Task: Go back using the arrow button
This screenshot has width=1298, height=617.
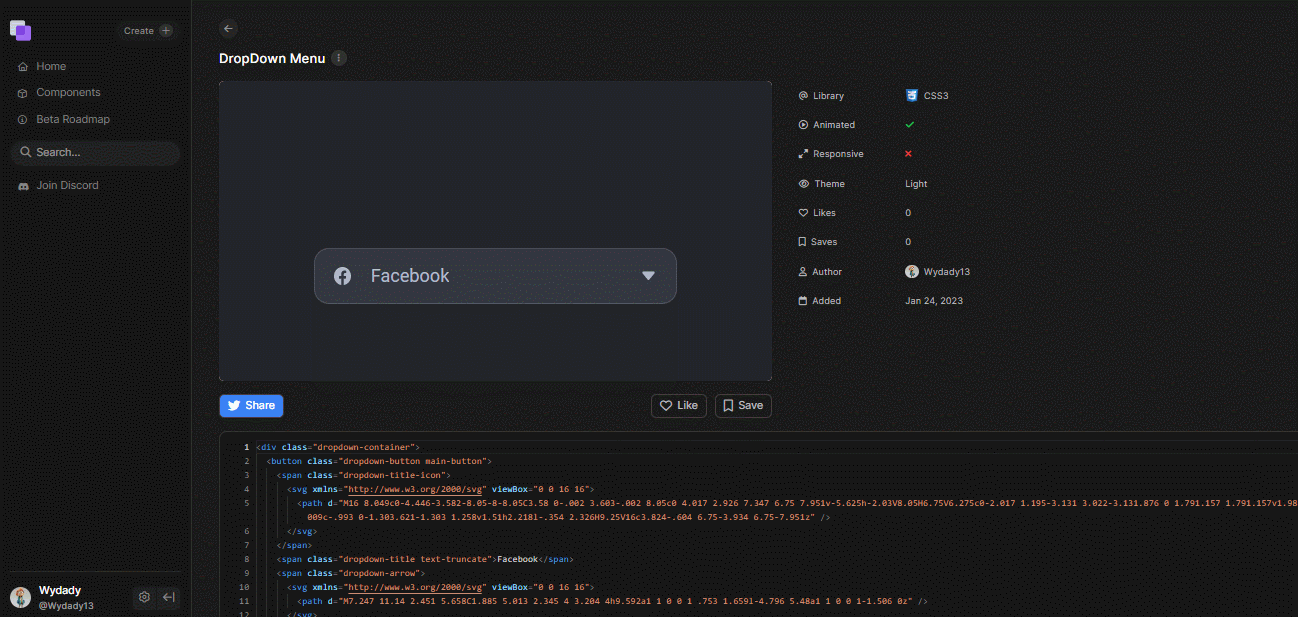Action: click(x=229, y=29)
